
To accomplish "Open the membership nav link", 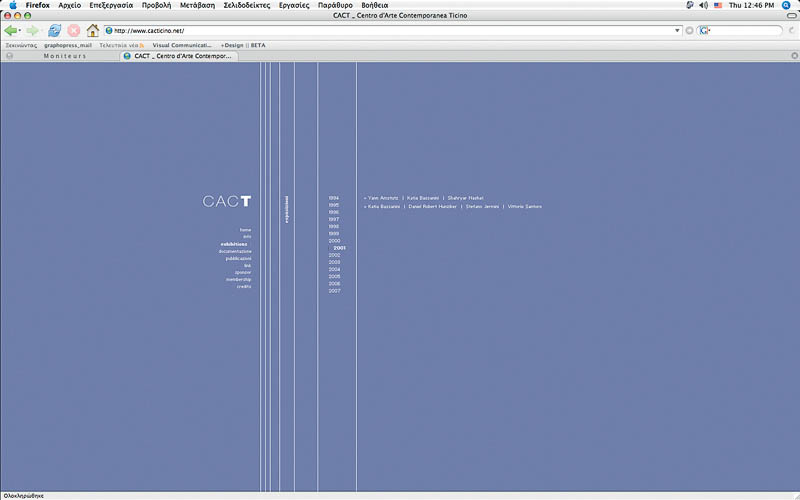I will point(238,280).
